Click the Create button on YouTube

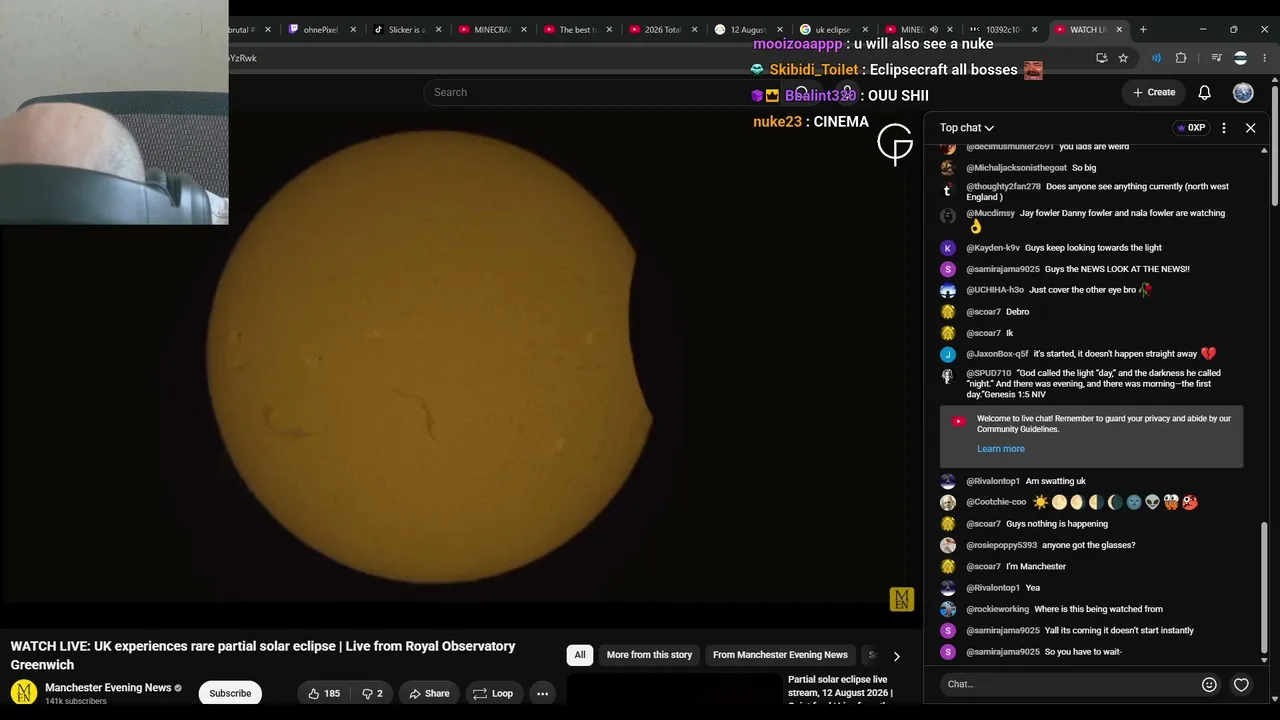coord(1154,92)
